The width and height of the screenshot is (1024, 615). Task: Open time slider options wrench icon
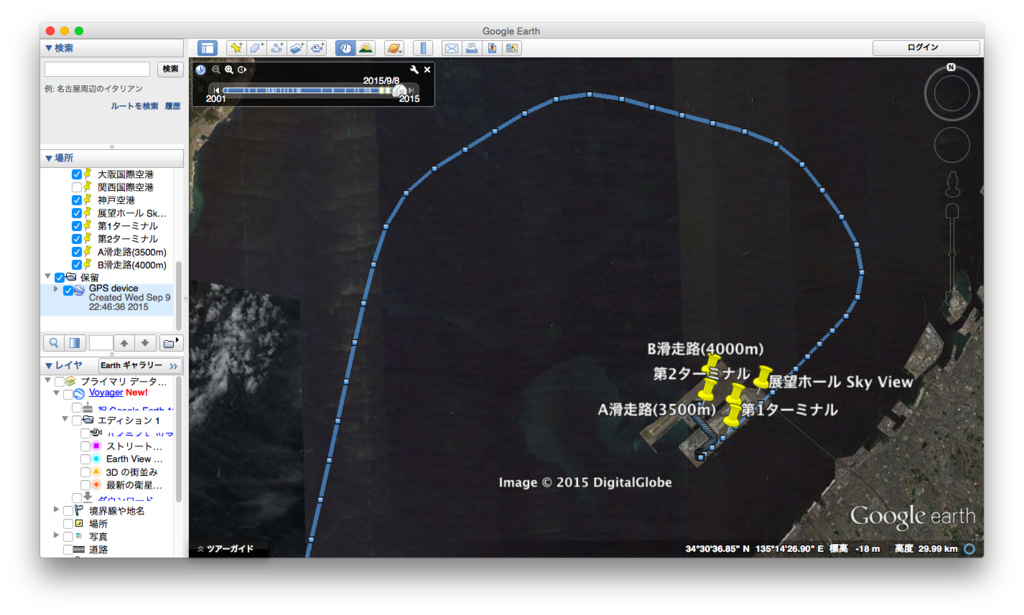point(414,69)
